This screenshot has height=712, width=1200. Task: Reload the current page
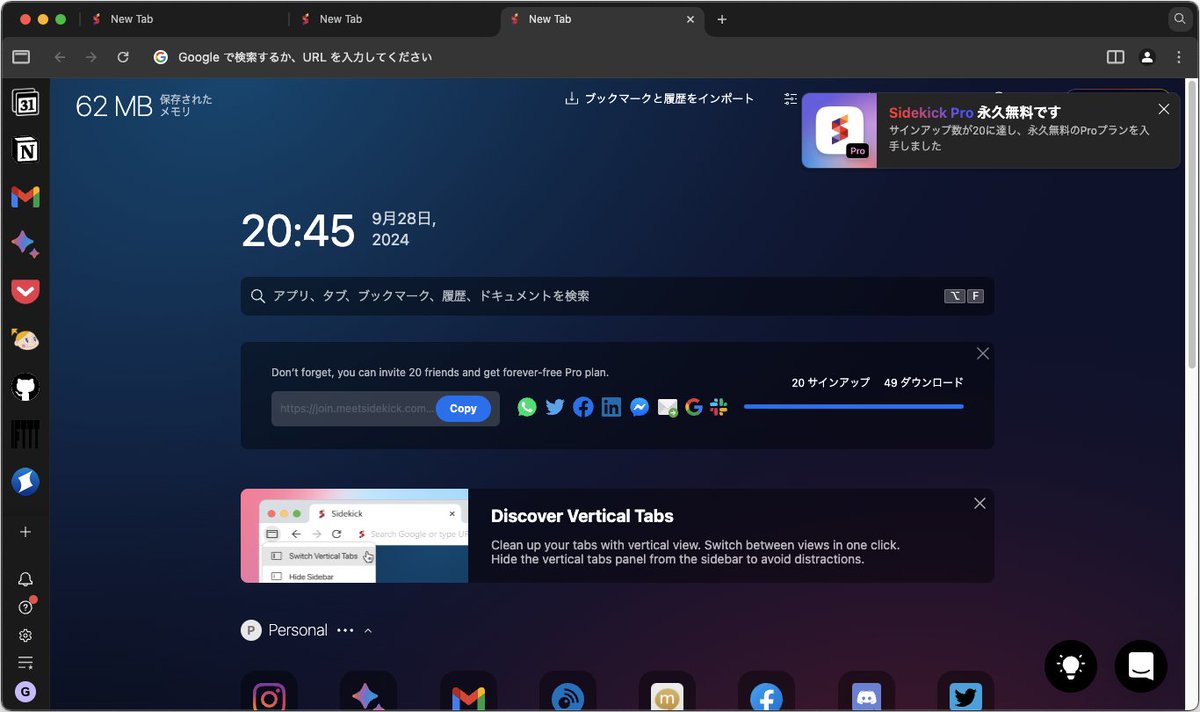click(123, 57)
